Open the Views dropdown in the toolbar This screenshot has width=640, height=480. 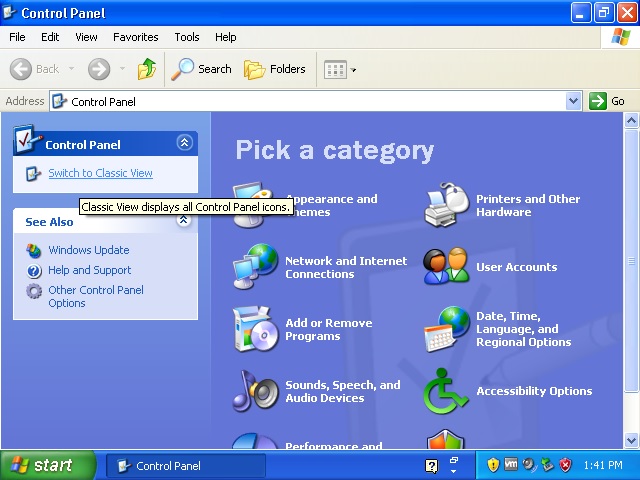[x=340, y=69]
